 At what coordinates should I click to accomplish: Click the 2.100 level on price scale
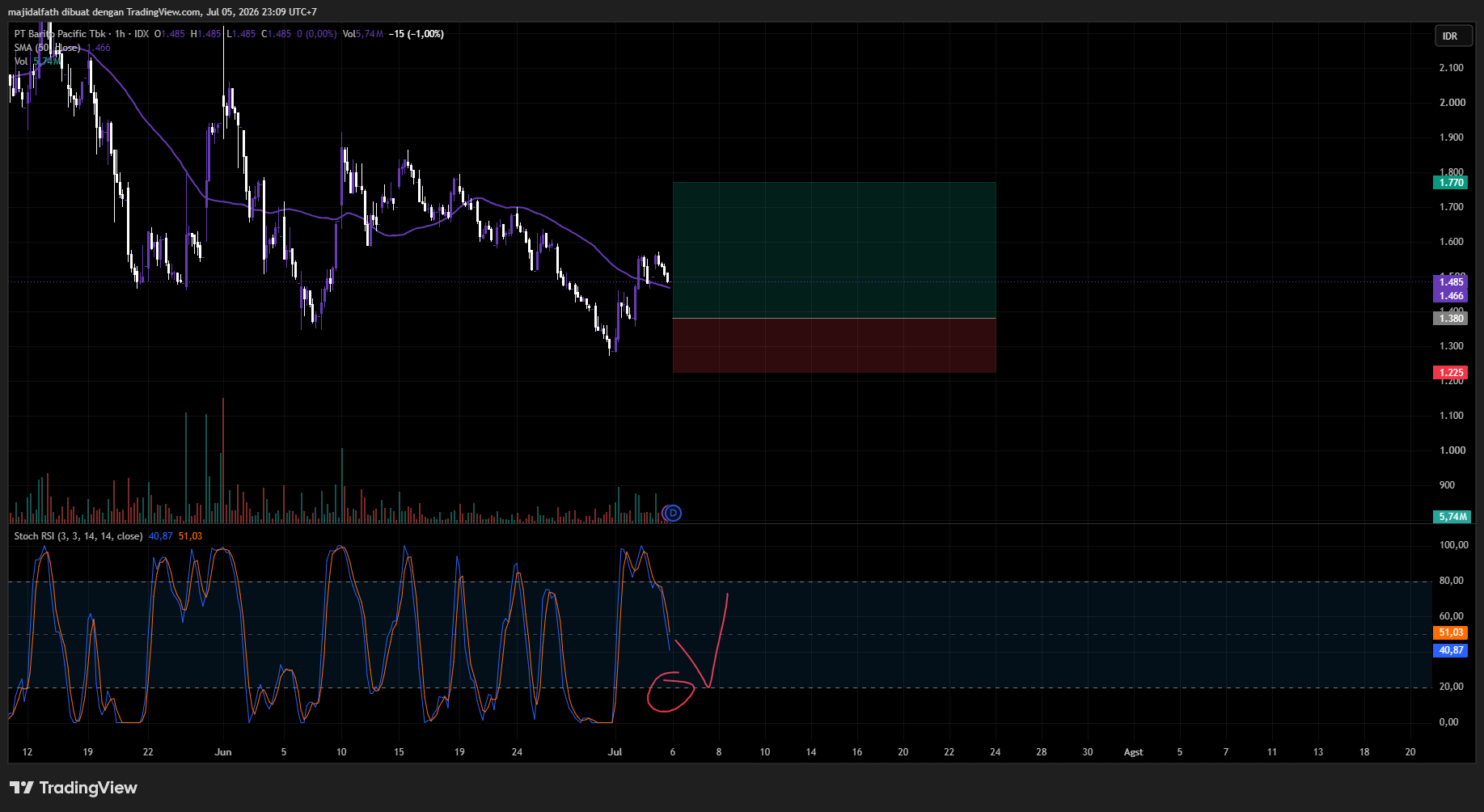(1451, 68)
